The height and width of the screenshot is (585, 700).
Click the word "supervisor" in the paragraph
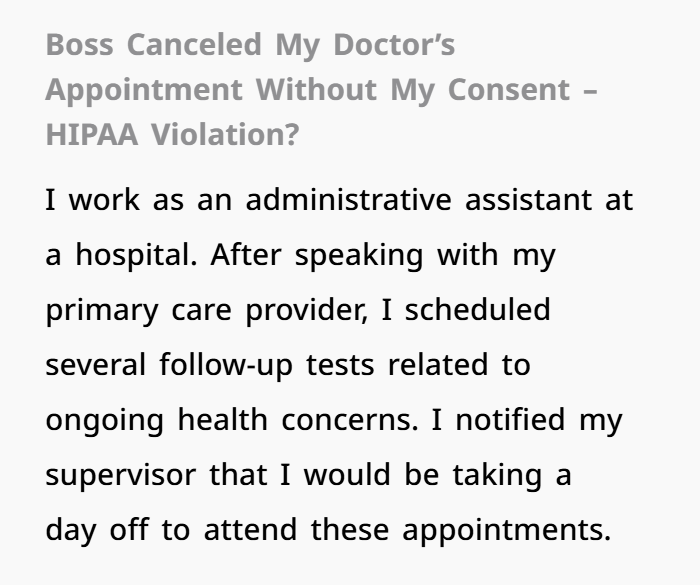[x=121, y=476]
